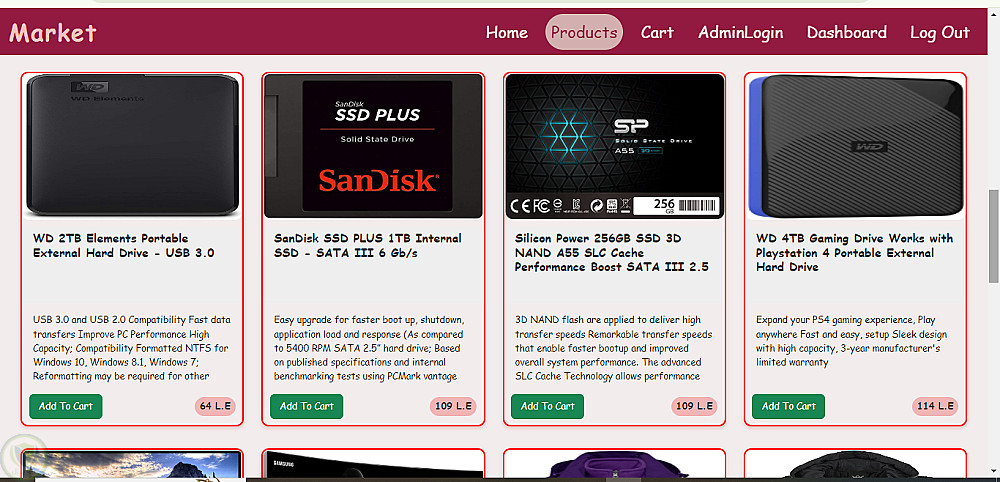Click the 114 L.E price badge

coord(935,406)
